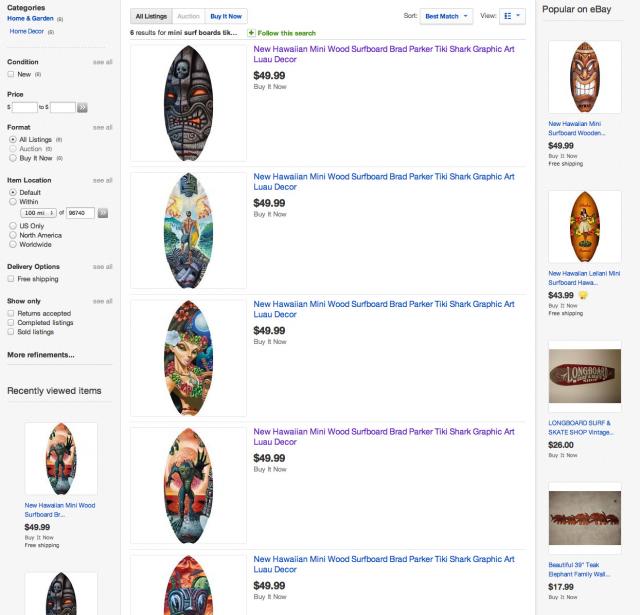Open the Home & Garden category link
The height and width of the screenshot is (615, 640).
[x=31, y=18]
